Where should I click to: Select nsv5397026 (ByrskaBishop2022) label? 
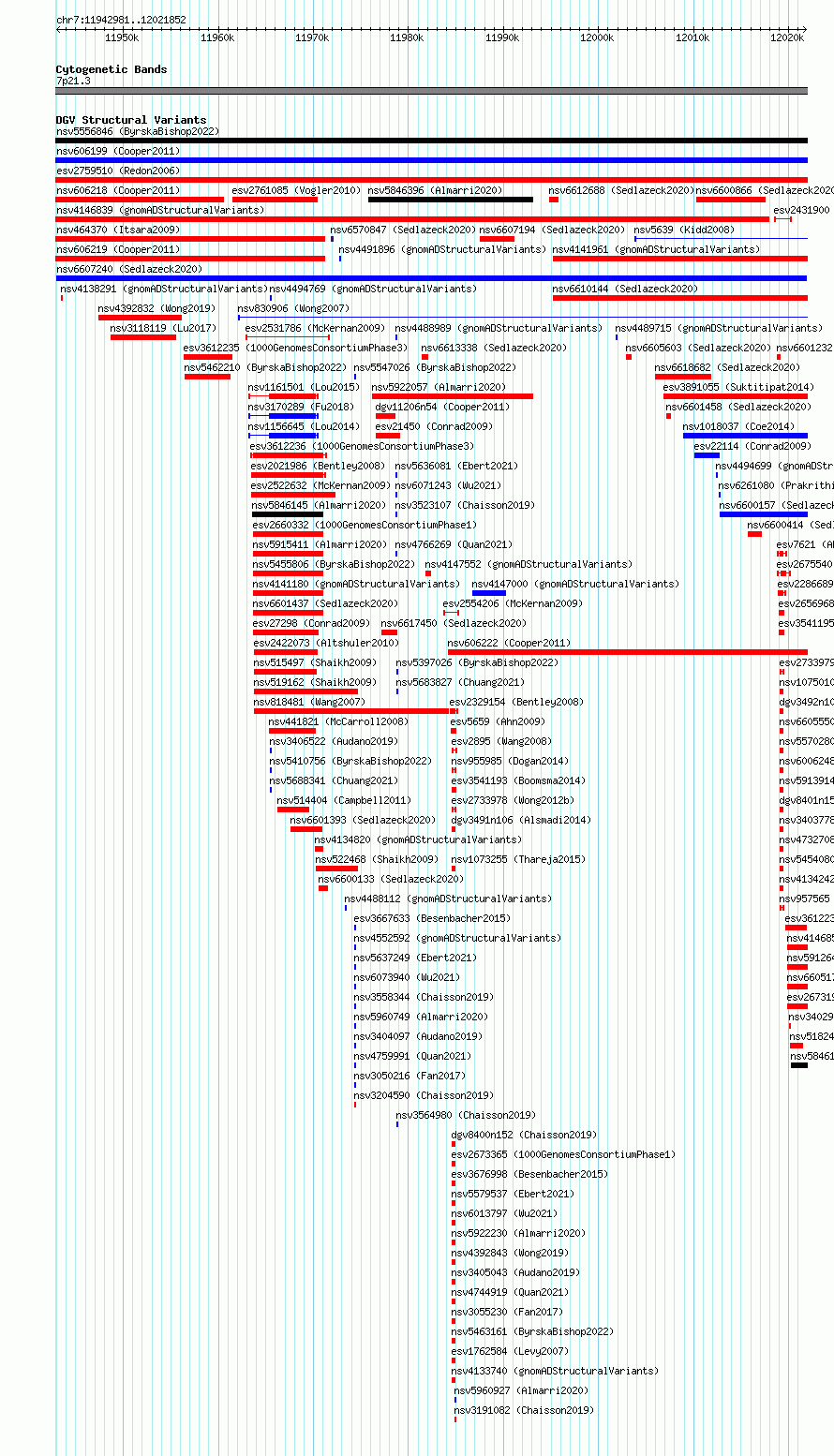(x=477, y=663)
